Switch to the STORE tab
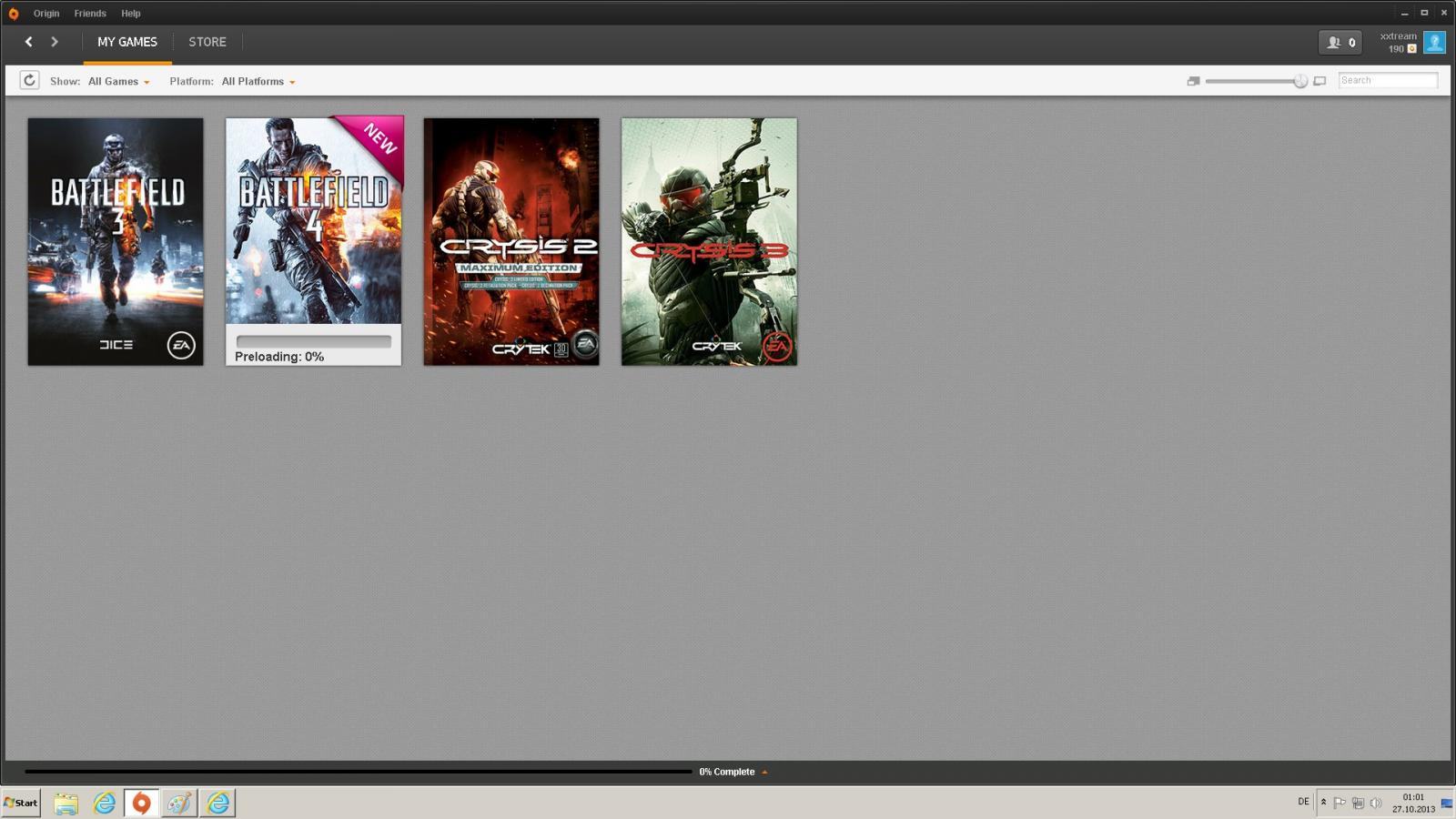1456x819 pixels. pos(207,42)
